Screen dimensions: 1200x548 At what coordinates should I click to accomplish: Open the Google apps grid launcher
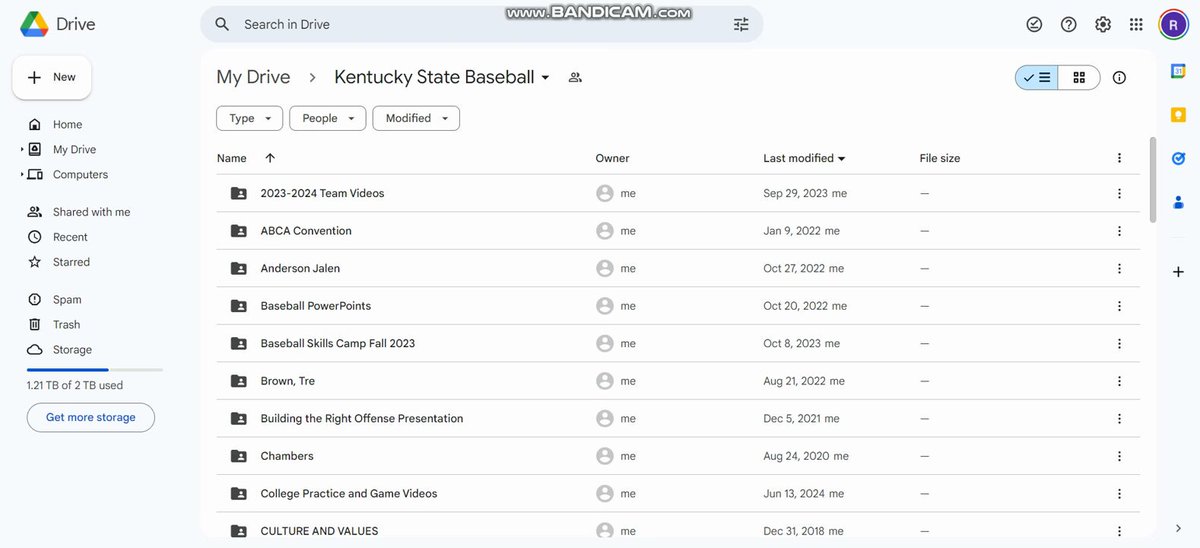pyautogui.click(x=1136, y=24)
